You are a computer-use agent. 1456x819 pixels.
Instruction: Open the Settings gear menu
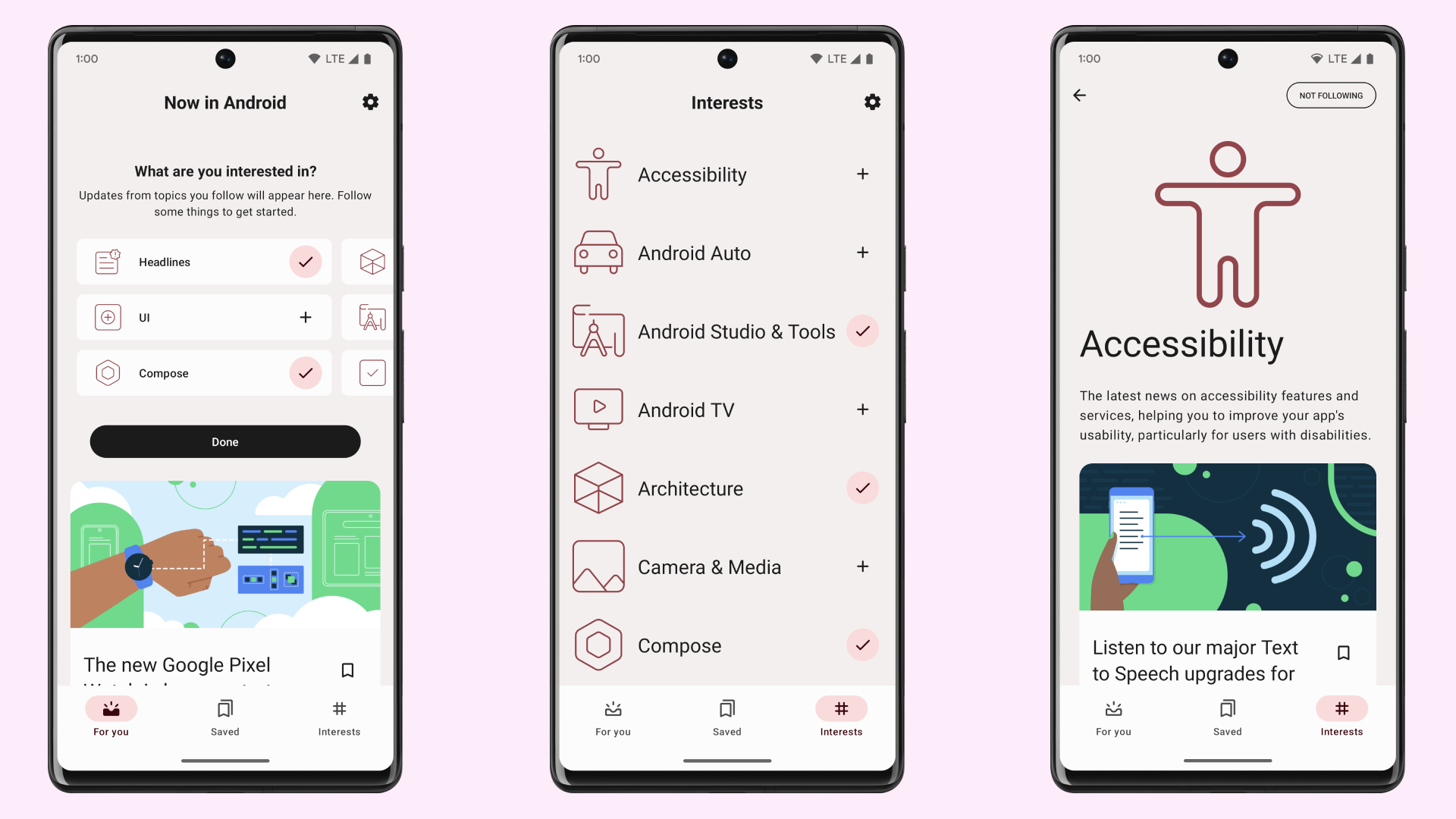[368, 102]
